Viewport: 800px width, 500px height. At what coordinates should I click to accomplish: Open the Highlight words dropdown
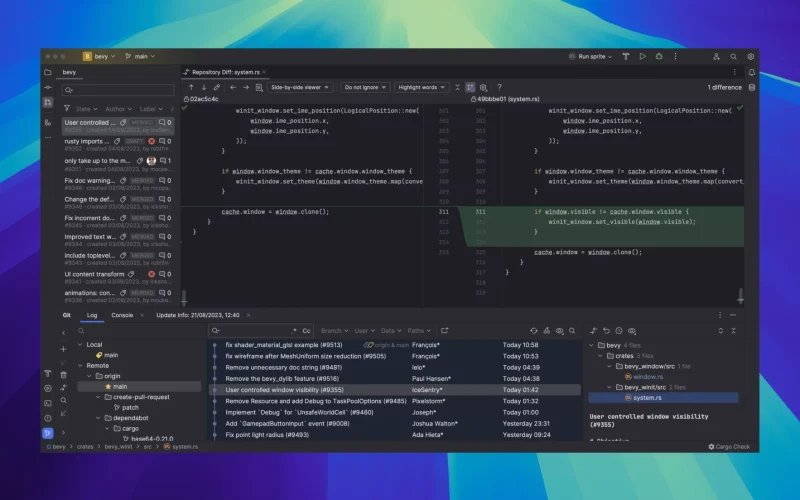[421, 87]
